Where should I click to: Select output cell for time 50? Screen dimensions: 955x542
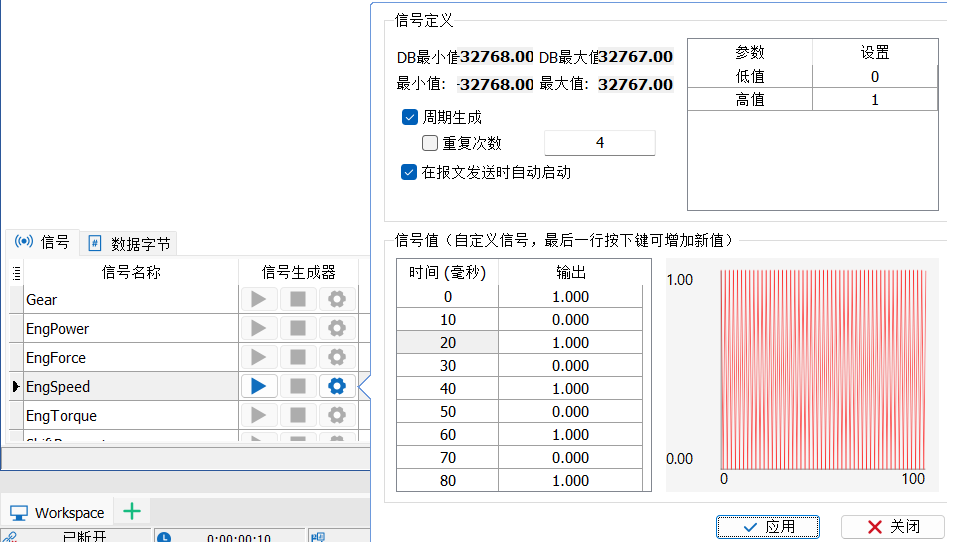571,412
